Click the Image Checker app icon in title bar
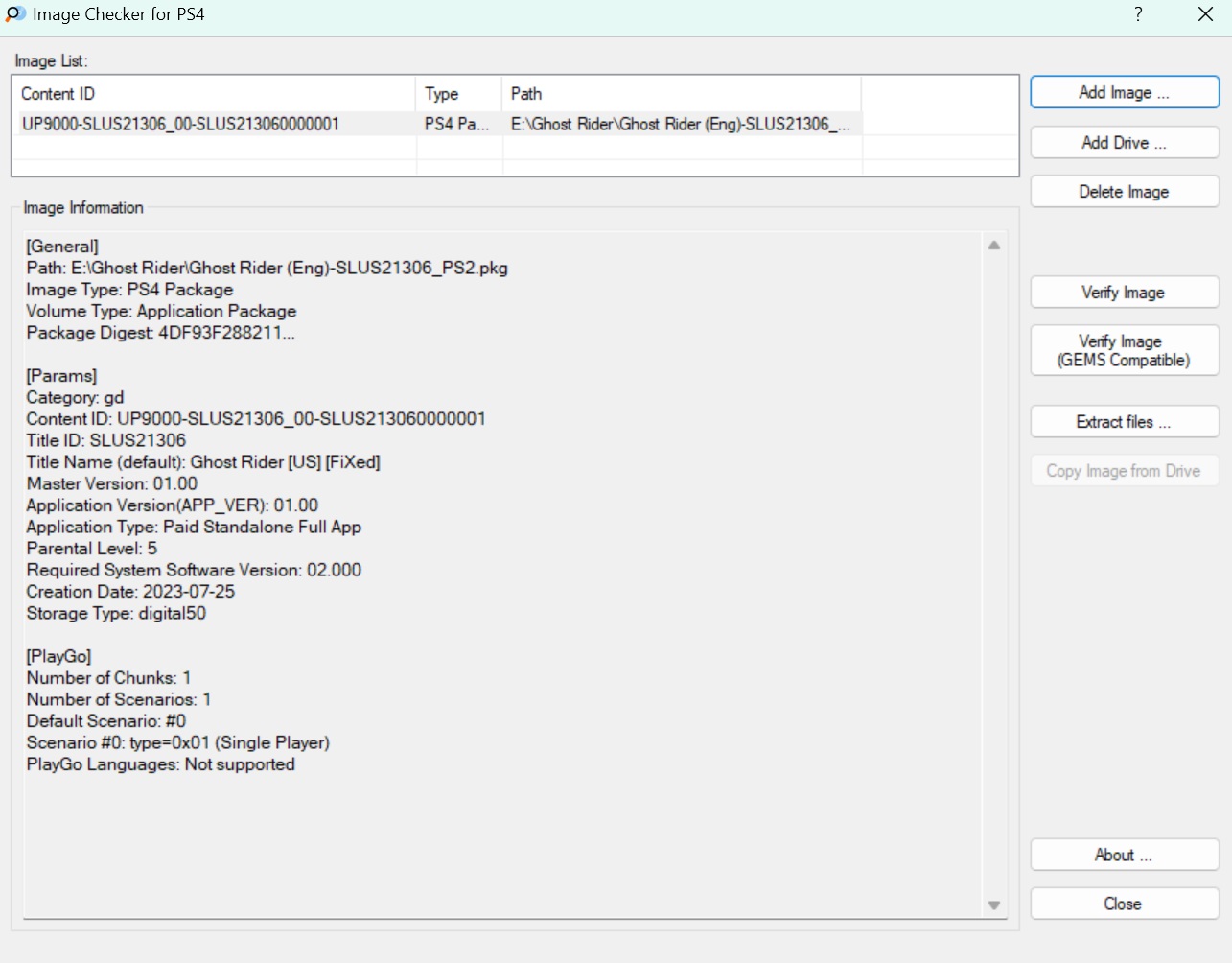The height and width of the screenshot is (963, 1232). 15,14
